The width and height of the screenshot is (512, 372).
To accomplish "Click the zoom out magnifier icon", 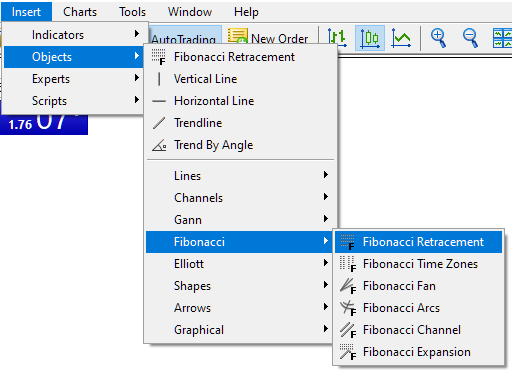I will (x=470, y=38).
